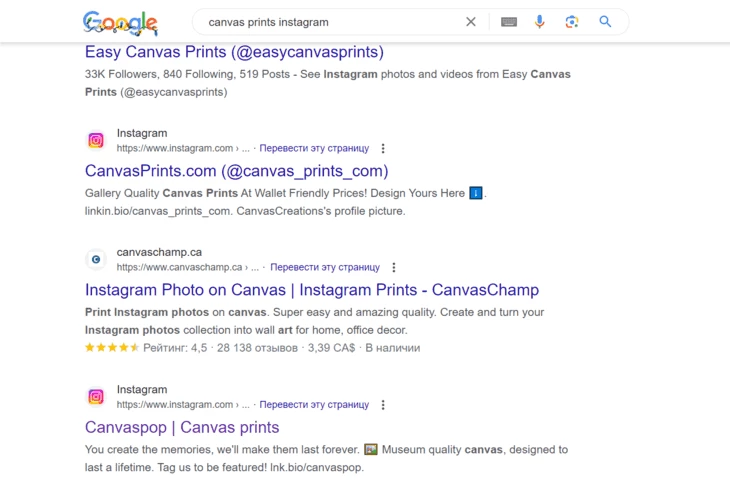This screenshot has height=482, width=730.
Task: Open the on-screen keyboard input tool
Action: (x=509, y=22)
